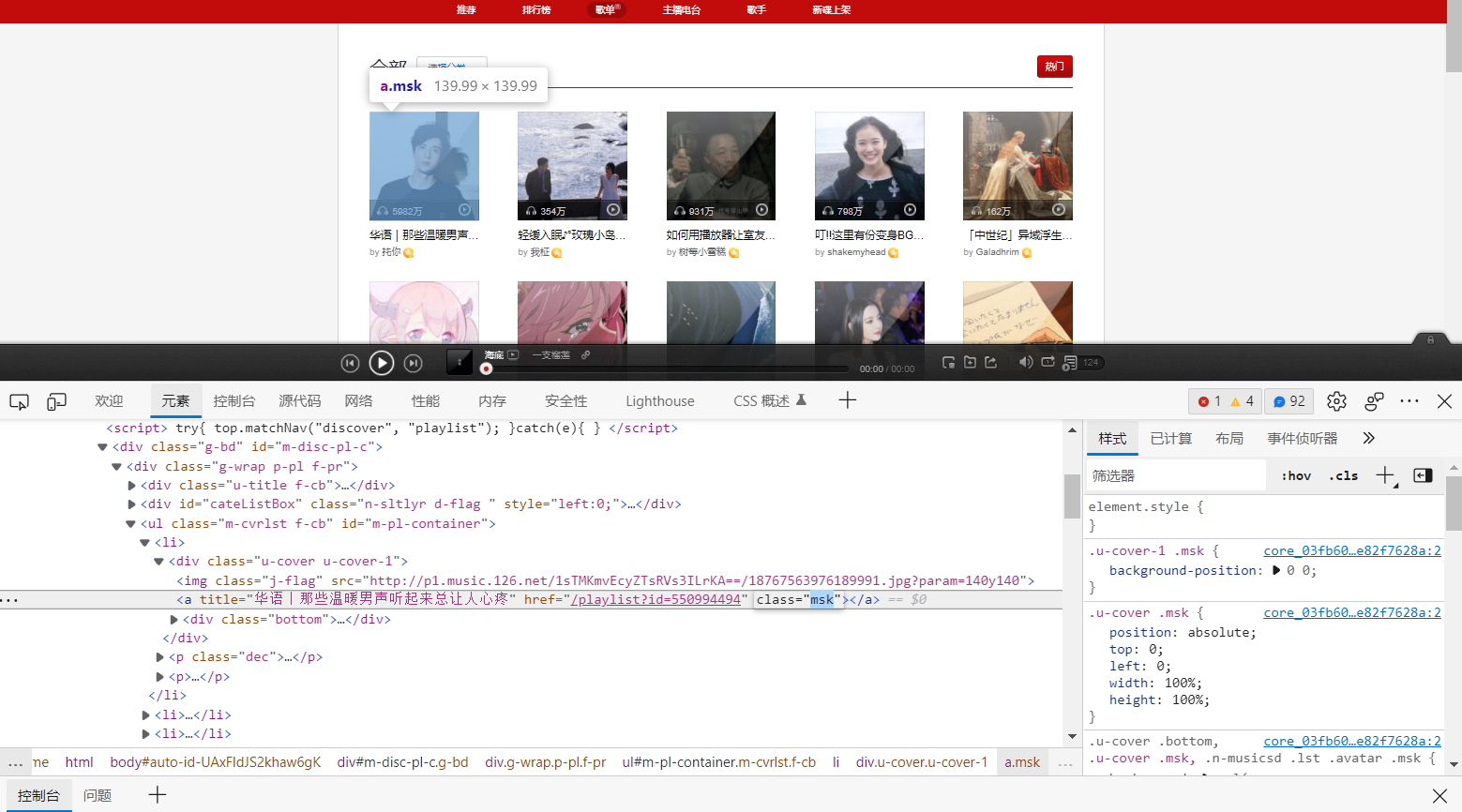The height and width of the screenshot is (812, 1462).
Task: Add a drawer tool with bottom plus icon
Action: pos(158,795)
